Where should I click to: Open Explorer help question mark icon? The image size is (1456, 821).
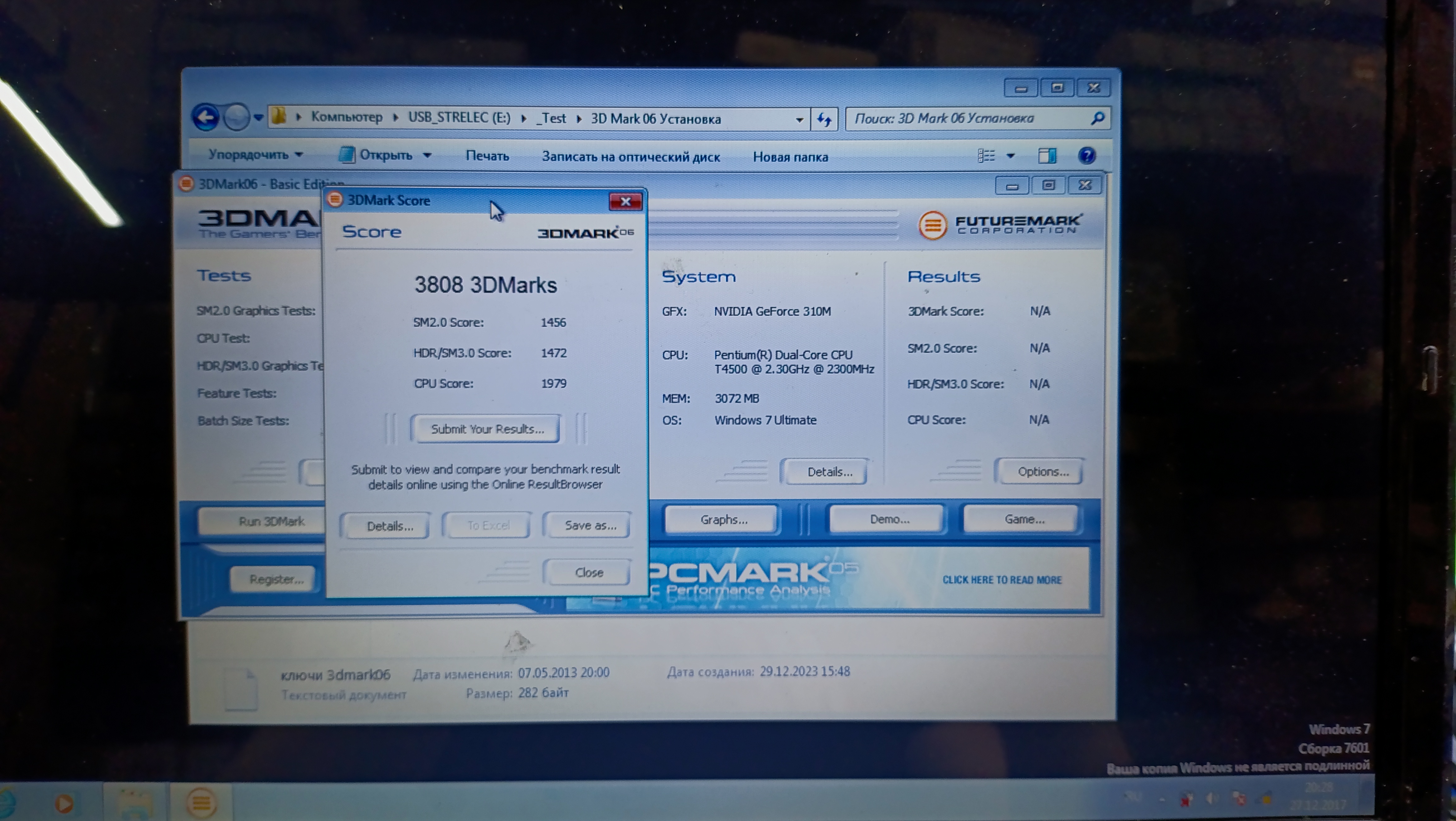[x=1086, y=156]
